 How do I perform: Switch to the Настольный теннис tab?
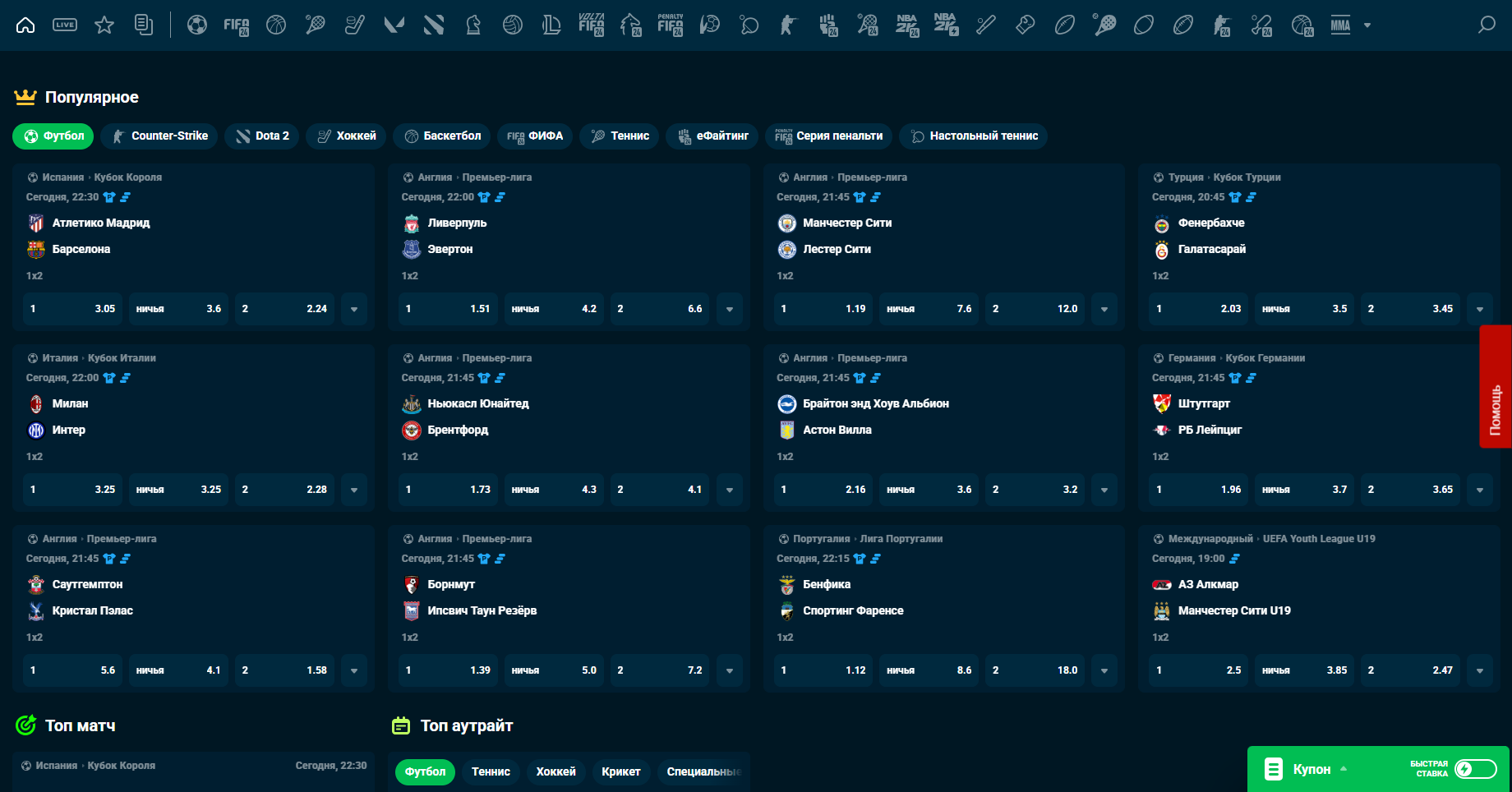click(x=974, y=136)
